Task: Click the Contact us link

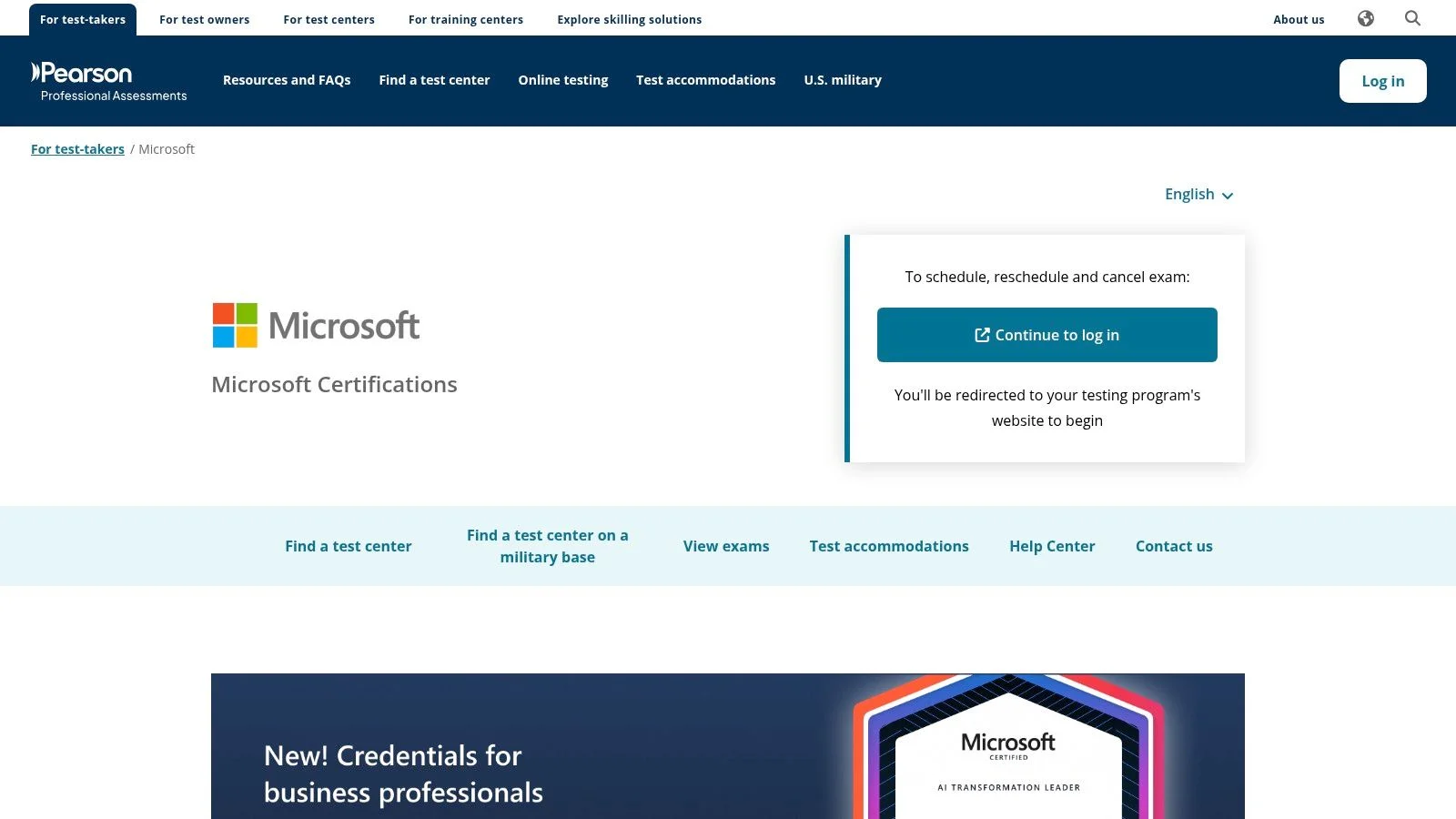Action: 1174,546
